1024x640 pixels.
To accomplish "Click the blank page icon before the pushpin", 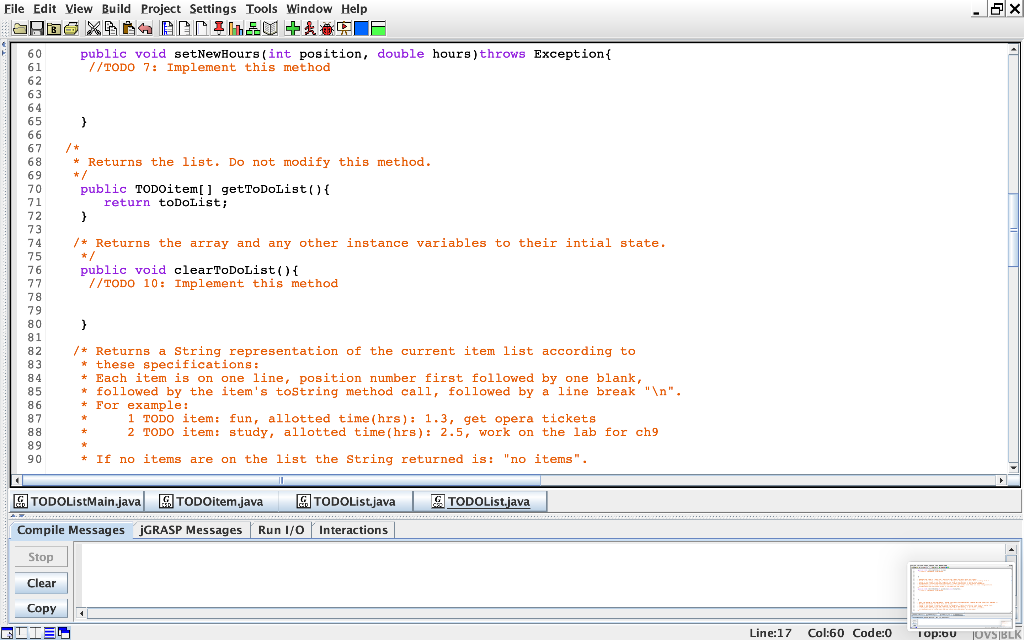I will click(x=202, y=28).
